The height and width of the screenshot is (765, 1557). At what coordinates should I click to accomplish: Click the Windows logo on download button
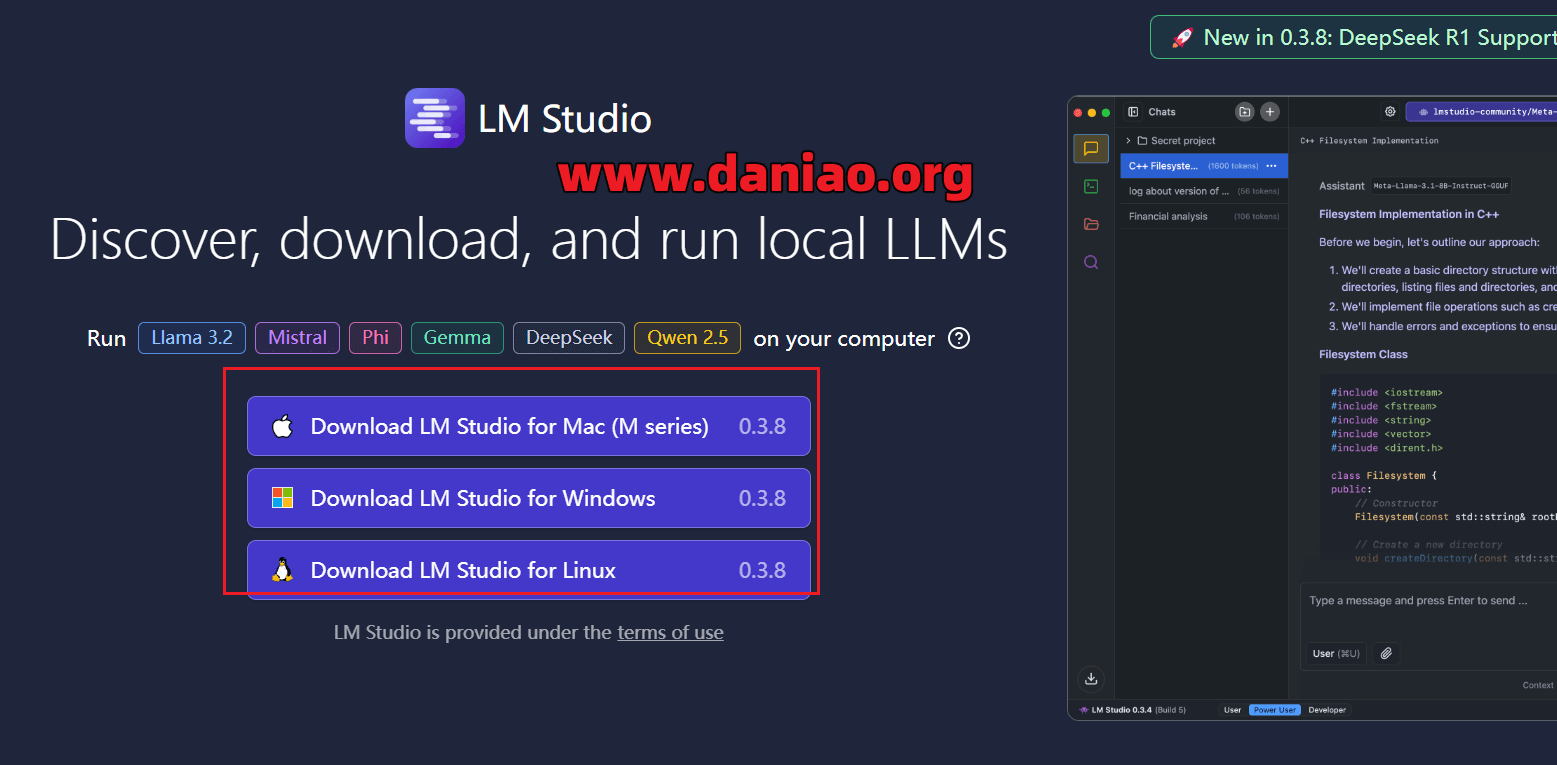click(x=283, y=498)
